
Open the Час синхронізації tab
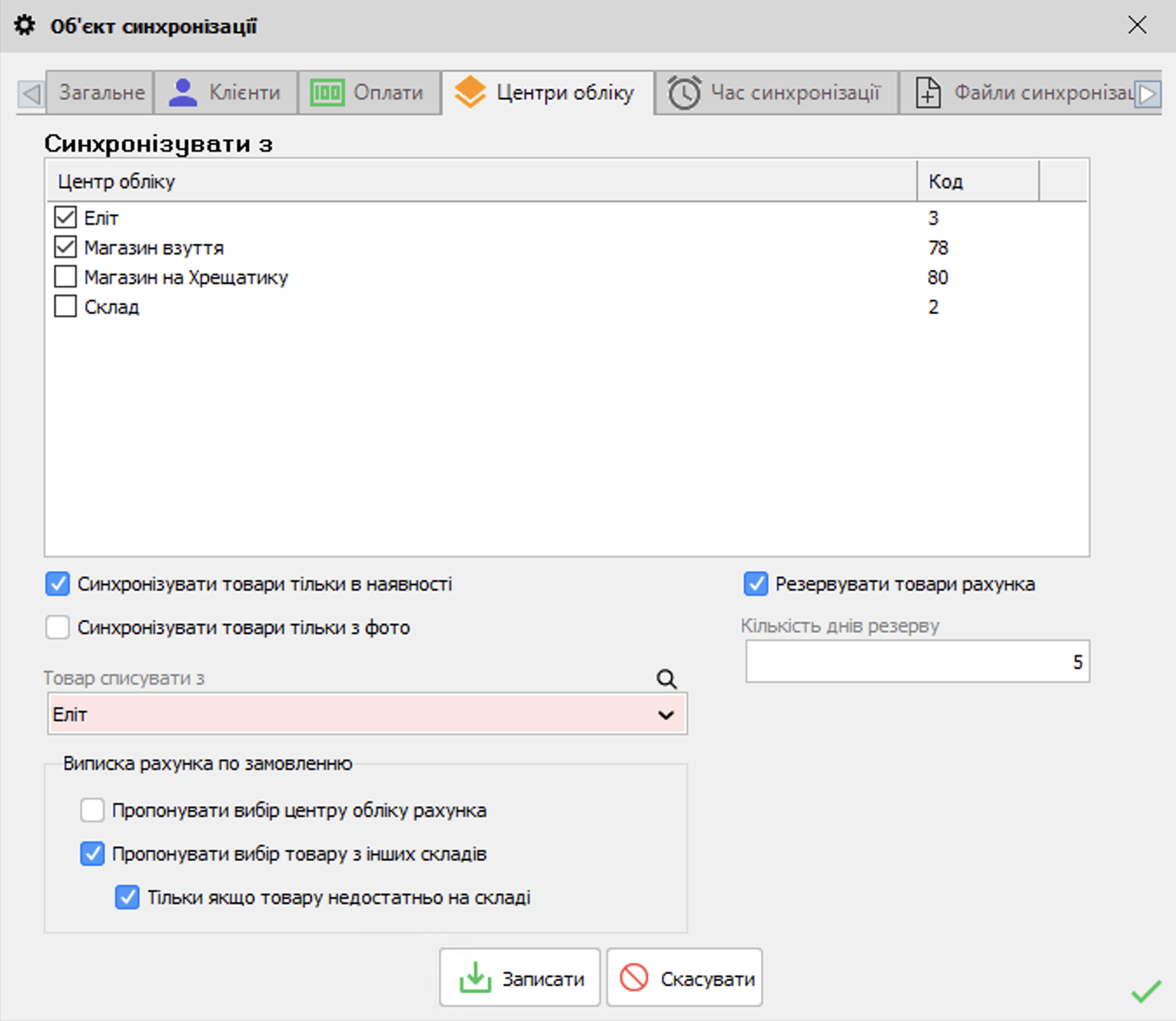[x=776, y=92]
